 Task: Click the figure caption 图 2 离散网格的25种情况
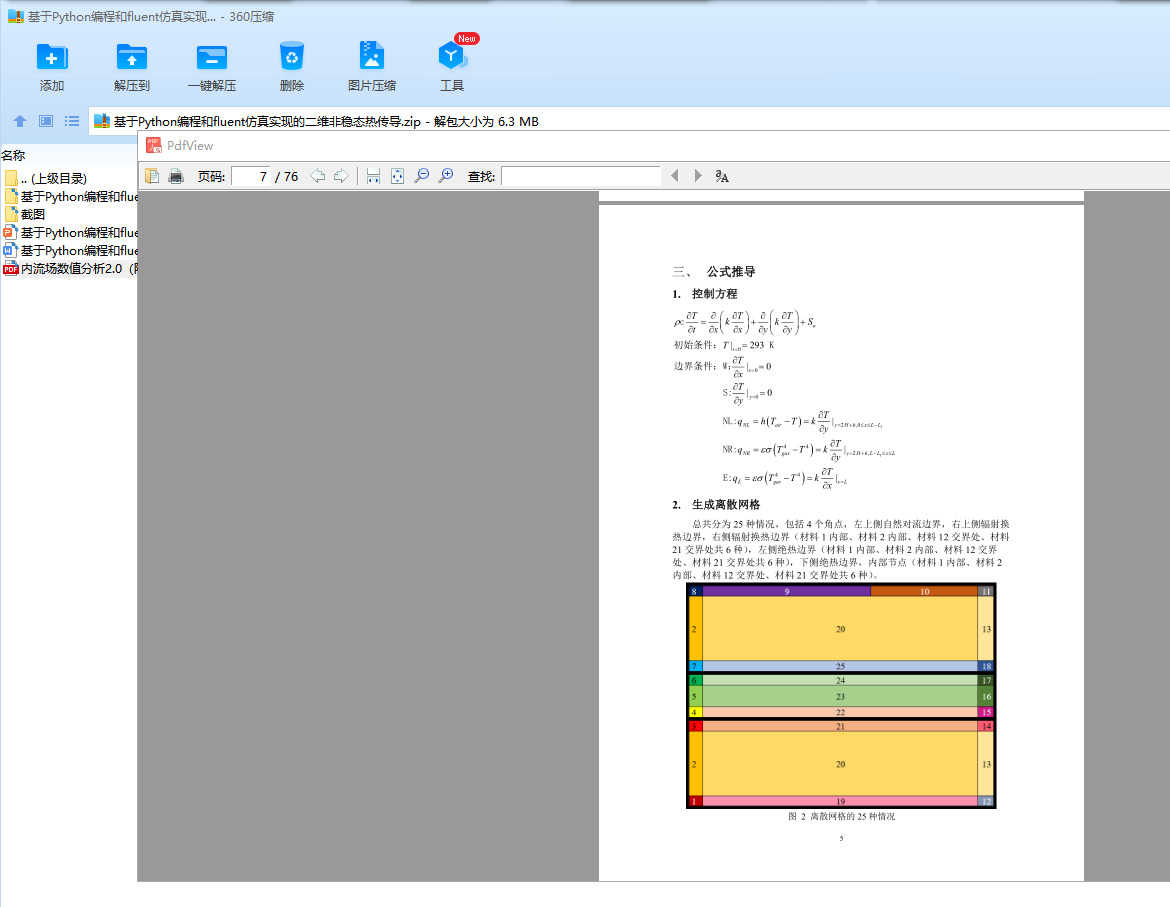click(842, 817)
